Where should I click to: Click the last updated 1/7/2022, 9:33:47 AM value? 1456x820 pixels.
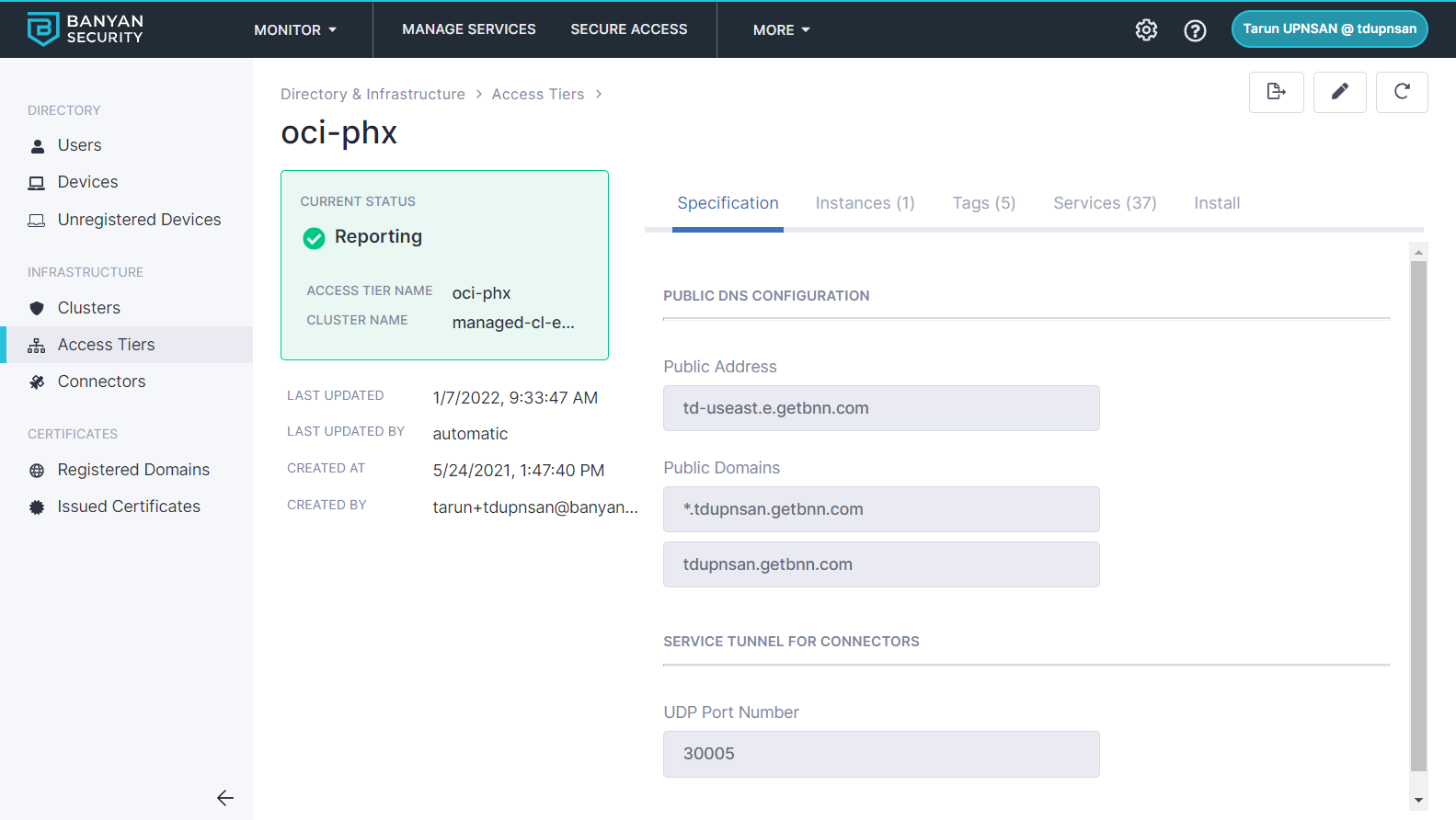(515, 398)
